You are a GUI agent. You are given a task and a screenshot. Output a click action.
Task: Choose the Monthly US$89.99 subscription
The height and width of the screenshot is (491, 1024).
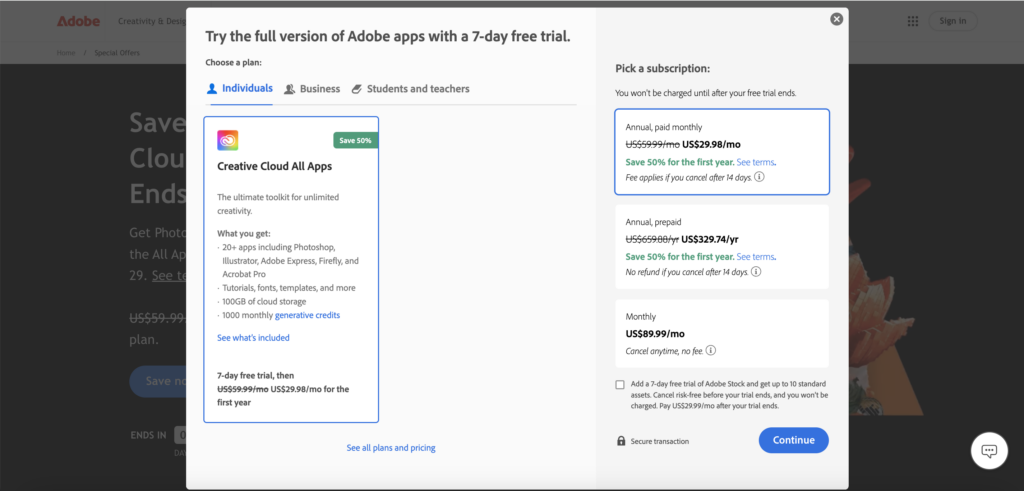point(722,334)
